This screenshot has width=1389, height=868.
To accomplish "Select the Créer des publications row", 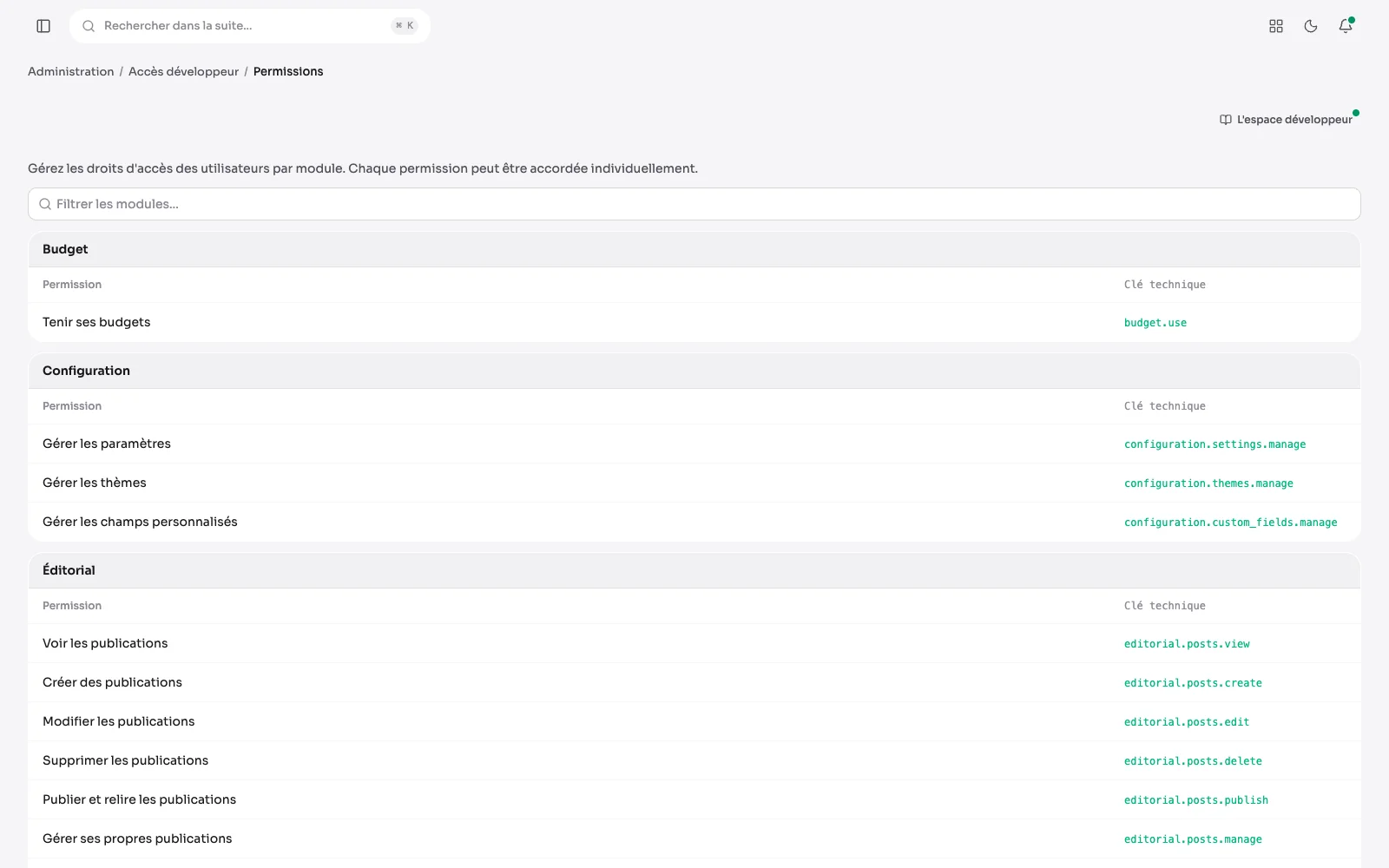I will coord(694,682).
